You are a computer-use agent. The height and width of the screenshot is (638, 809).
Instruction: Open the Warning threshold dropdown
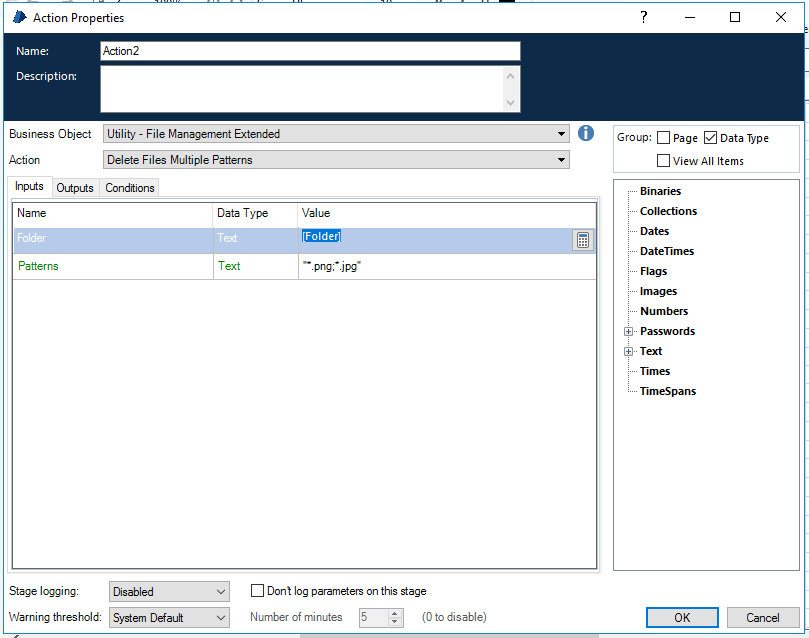[x=169, y=618]
